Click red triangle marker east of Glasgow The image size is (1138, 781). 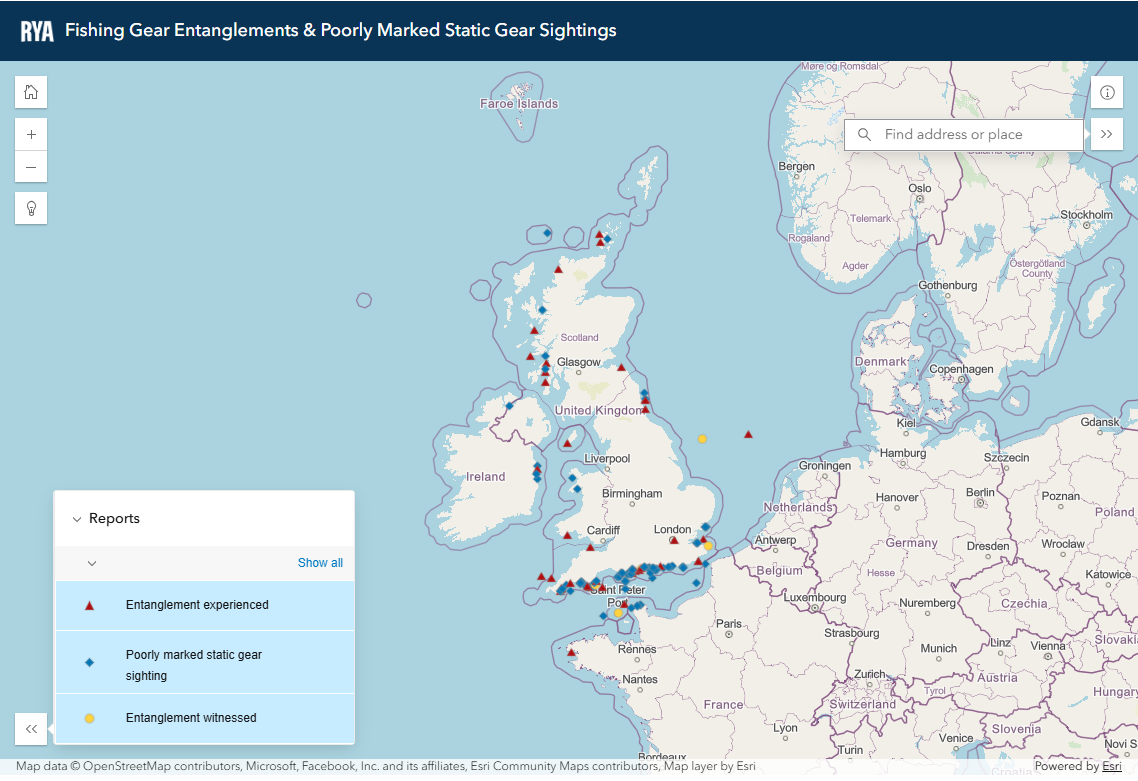click(x=621, y=367)
